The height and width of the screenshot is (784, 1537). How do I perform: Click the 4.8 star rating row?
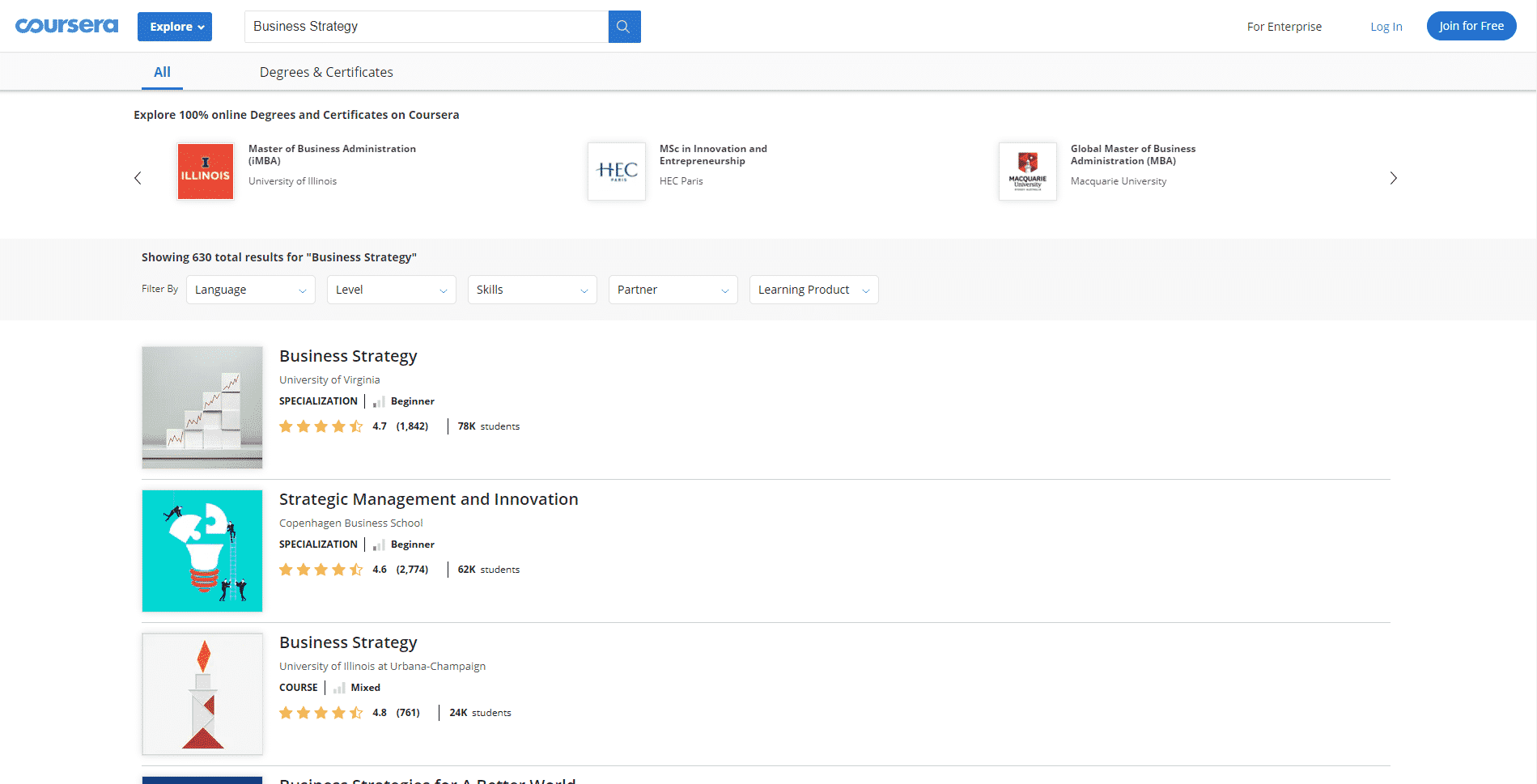coord(350,713)
